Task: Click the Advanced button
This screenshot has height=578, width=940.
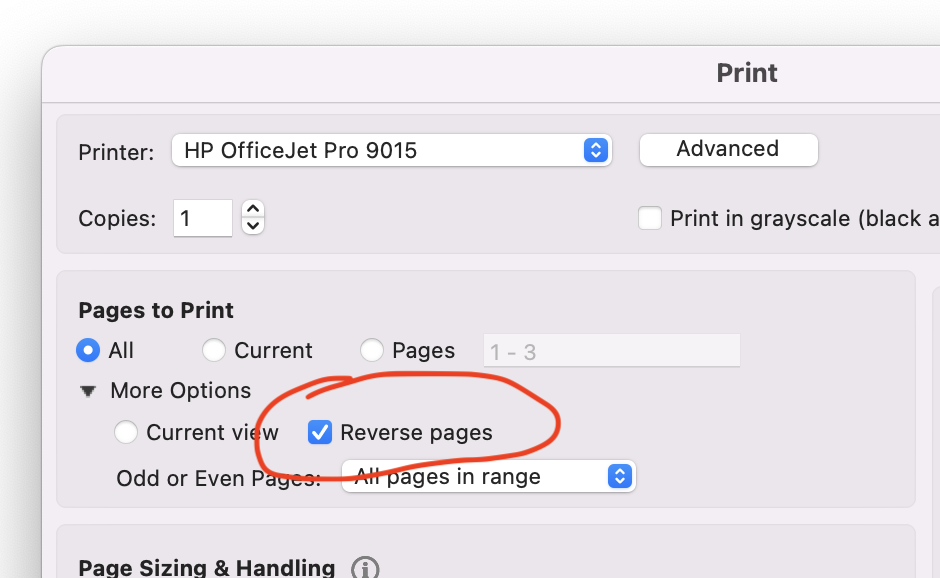Action: coord(728,149)
